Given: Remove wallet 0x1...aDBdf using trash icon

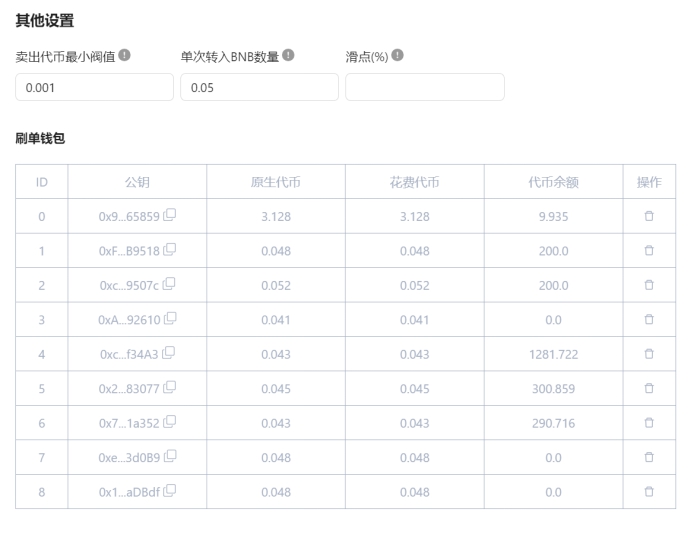Looking at the screenshot, I should pos(648,491).
